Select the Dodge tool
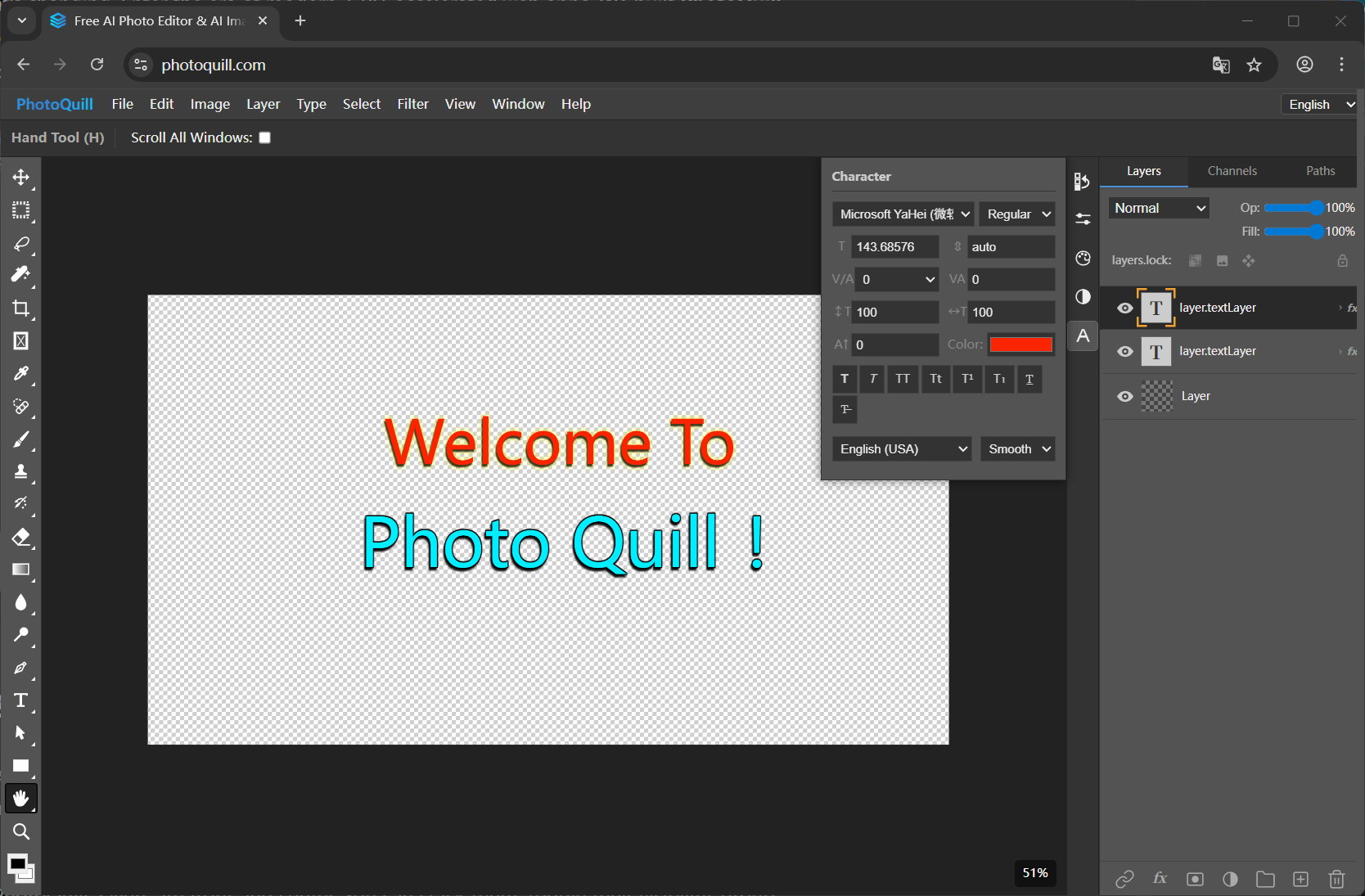 21,635
